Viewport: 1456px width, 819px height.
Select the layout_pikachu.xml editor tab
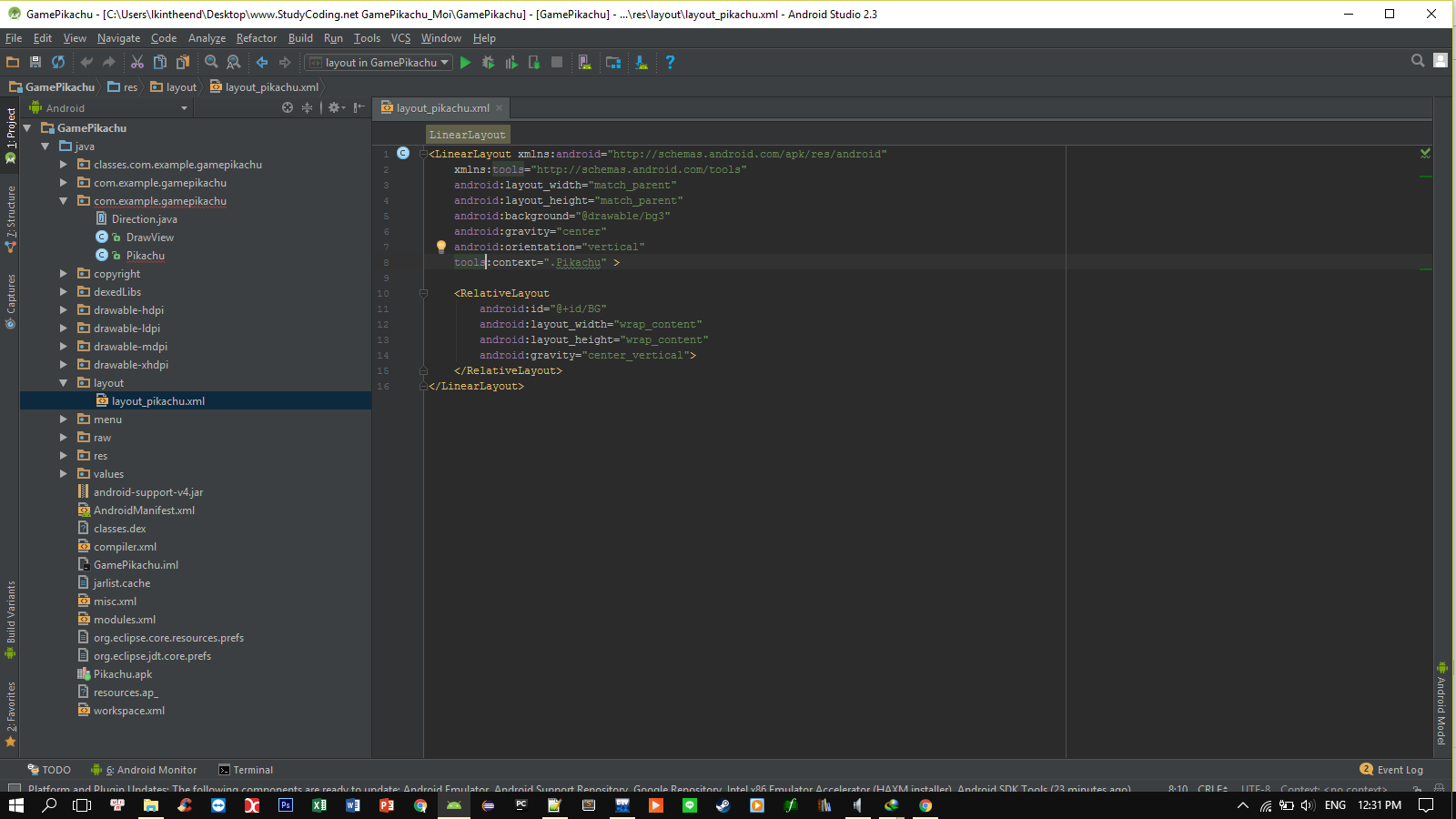click(442, 108)
